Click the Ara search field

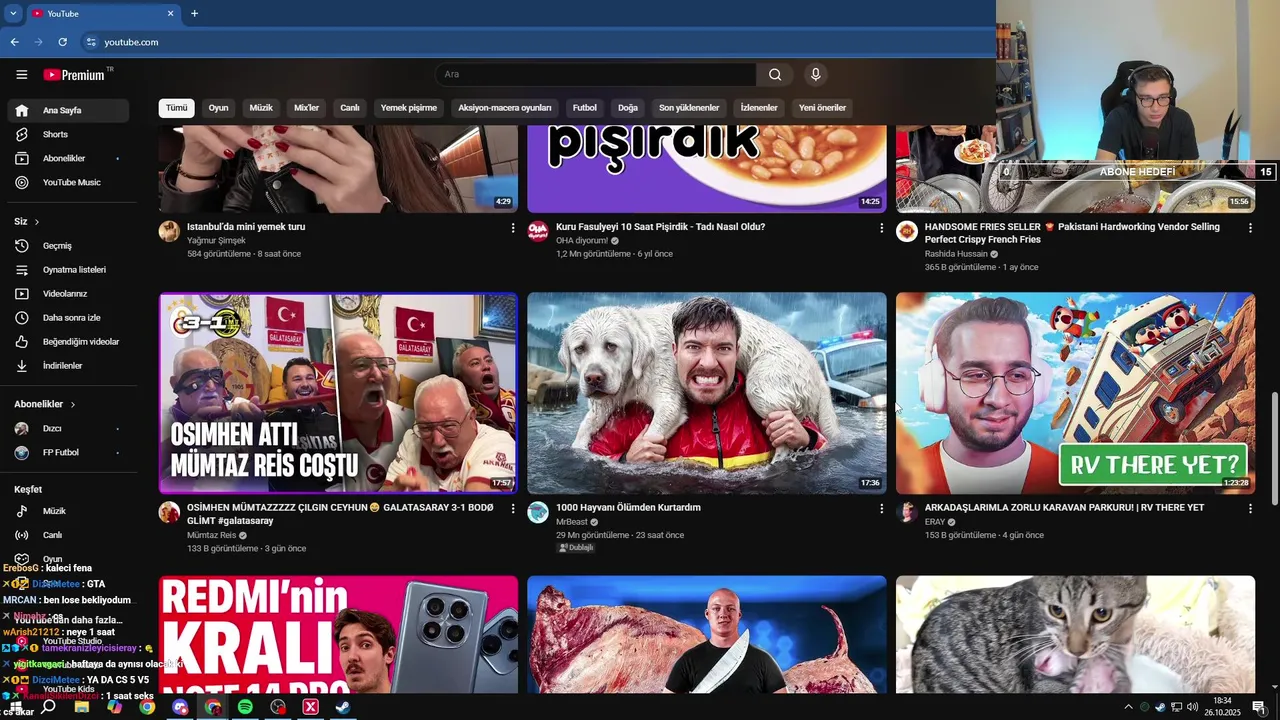tap(596, 74)
